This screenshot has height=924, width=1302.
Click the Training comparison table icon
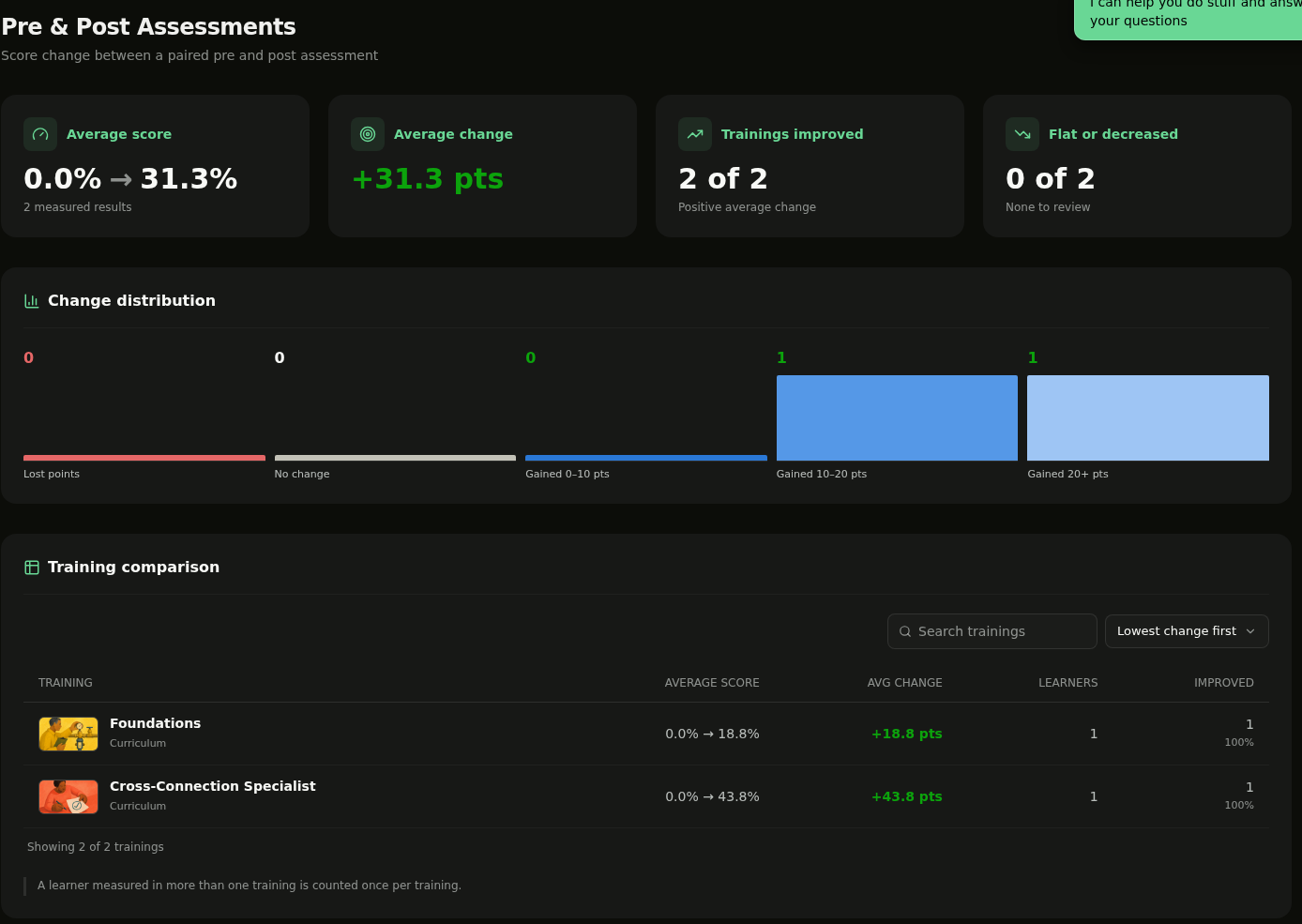pyautogui.click(x=32, y=568)
